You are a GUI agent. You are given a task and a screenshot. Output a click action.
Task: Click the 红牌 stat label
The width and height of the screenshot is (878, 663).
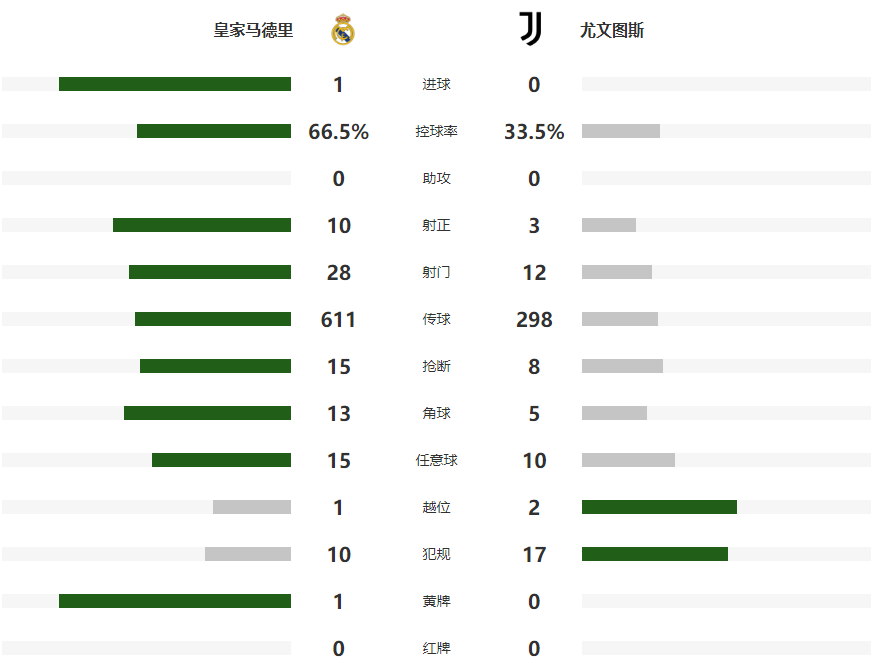pos(436,649)
